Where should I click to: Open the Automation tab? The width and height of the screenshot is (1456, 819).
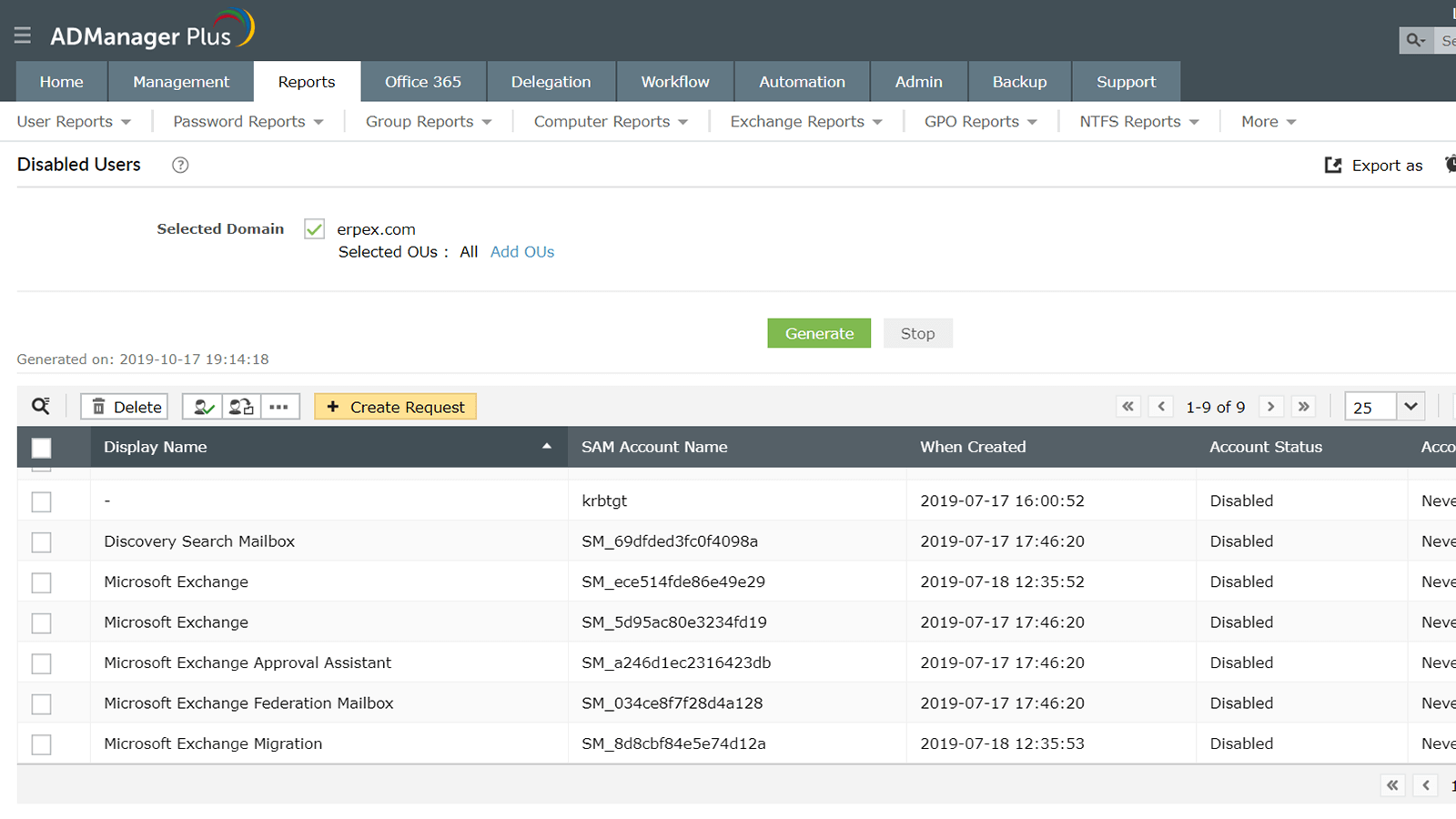coord(802,82)
